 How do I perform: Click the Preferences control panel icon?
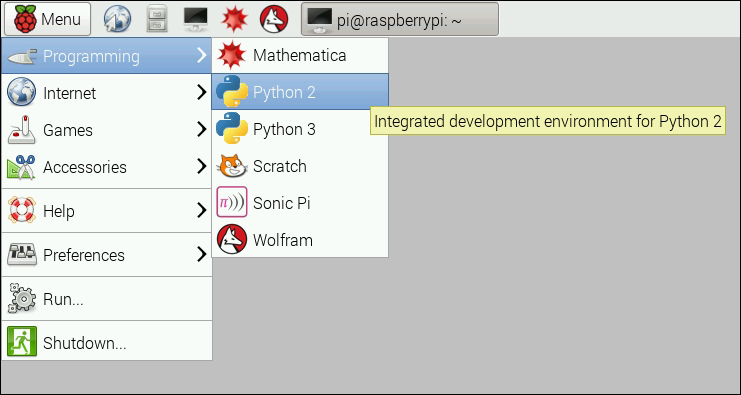21,255
